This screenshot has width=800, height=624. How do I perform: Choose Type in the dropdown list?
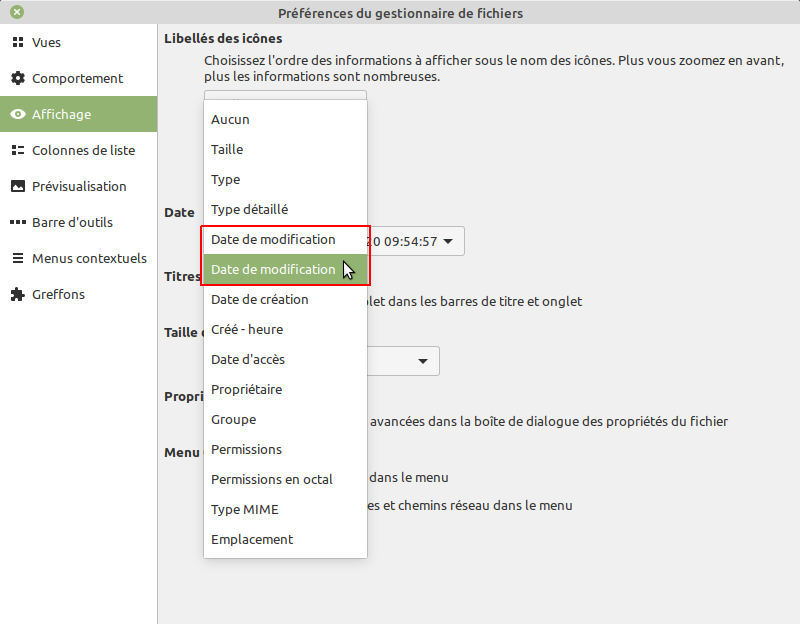[x=285, y=180]
